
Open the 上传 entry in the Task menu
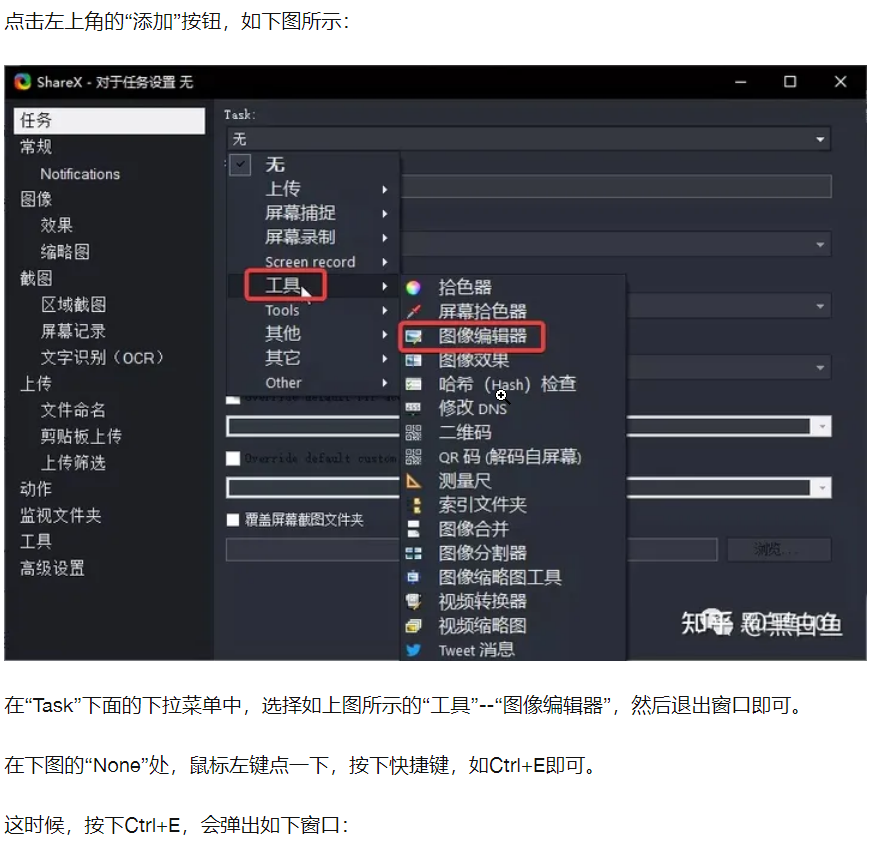point(313,189)
